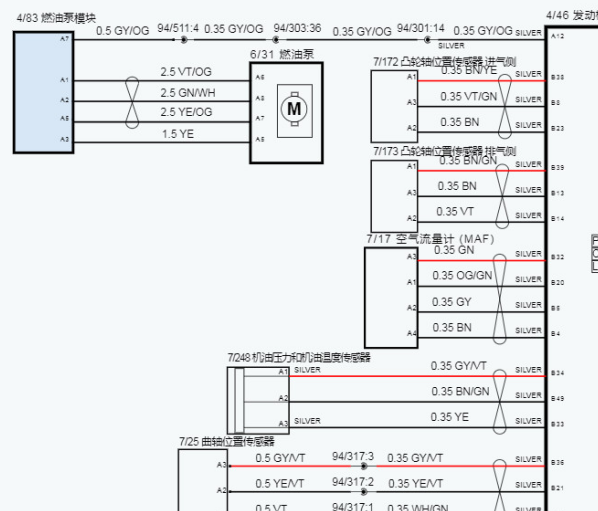The height and width of the screenshot is (511, 598).
Task: Click the 7/17 空气流量计 (MAF) title
Action: tap(431, 239)
